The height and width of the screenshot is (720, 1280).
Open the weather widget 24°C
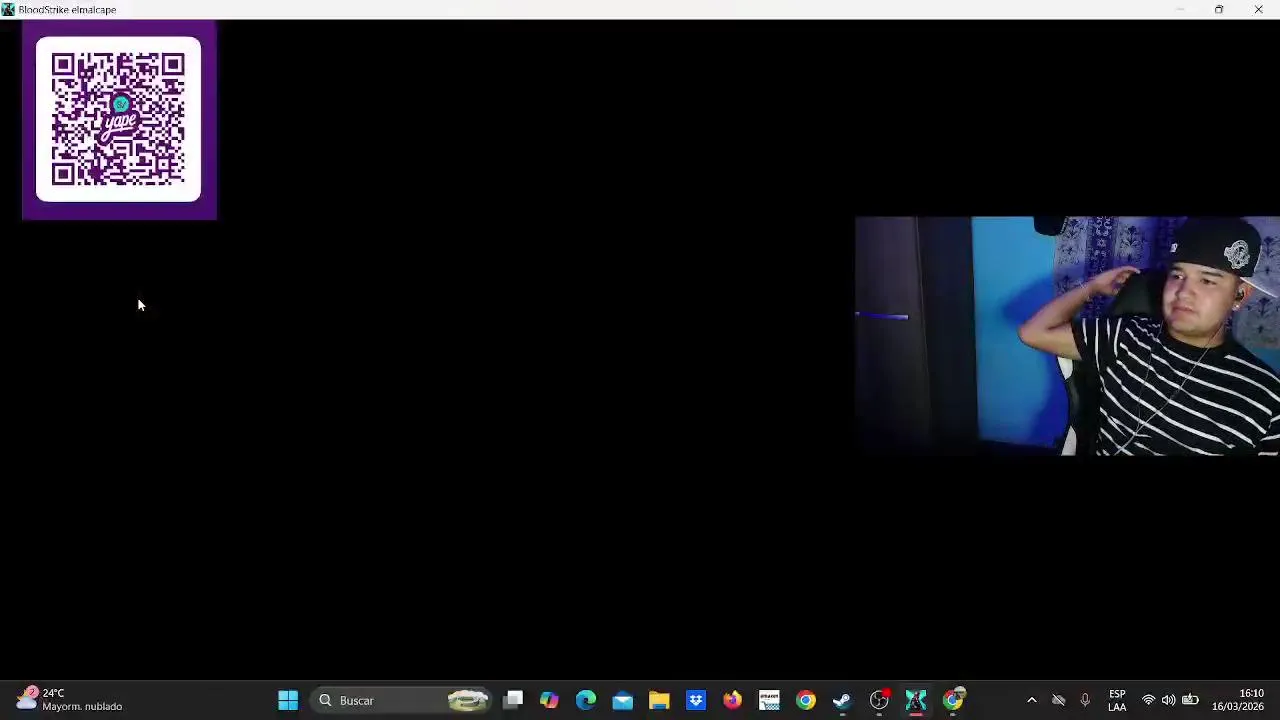[70, 700]
